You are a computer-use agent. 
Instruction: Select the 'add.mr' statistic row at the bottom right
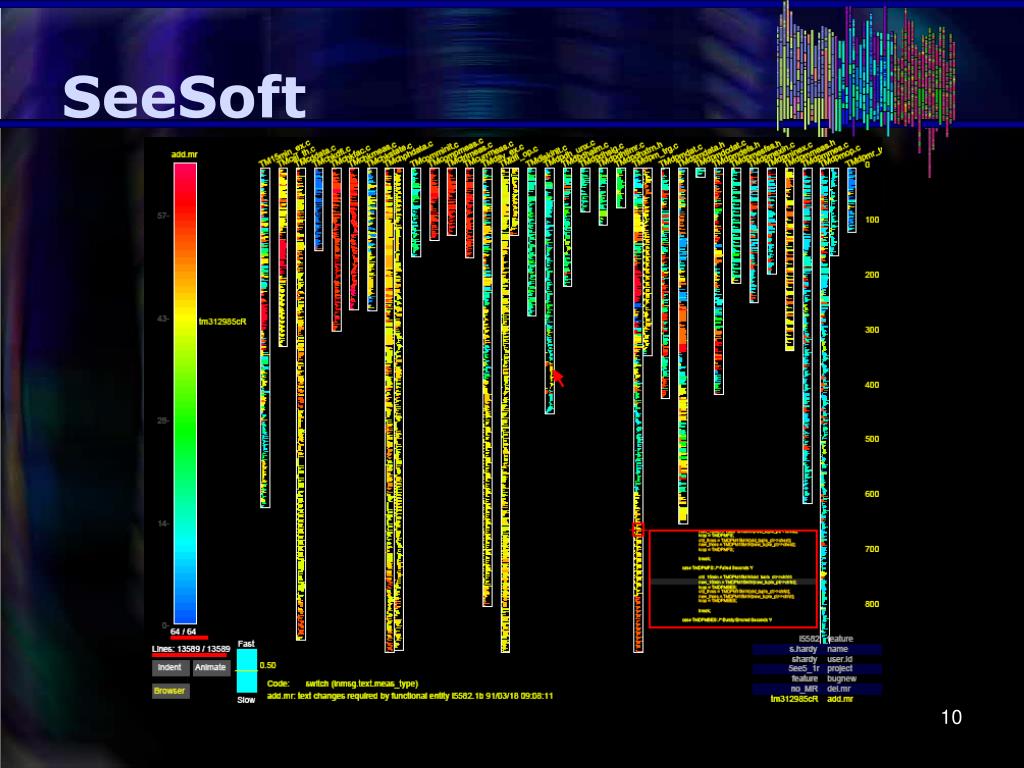(816, 699)
